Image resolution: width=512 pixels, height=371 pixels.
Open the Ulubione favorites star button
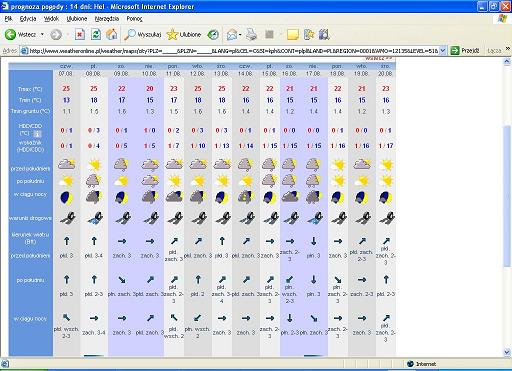[x=184, y=34]
